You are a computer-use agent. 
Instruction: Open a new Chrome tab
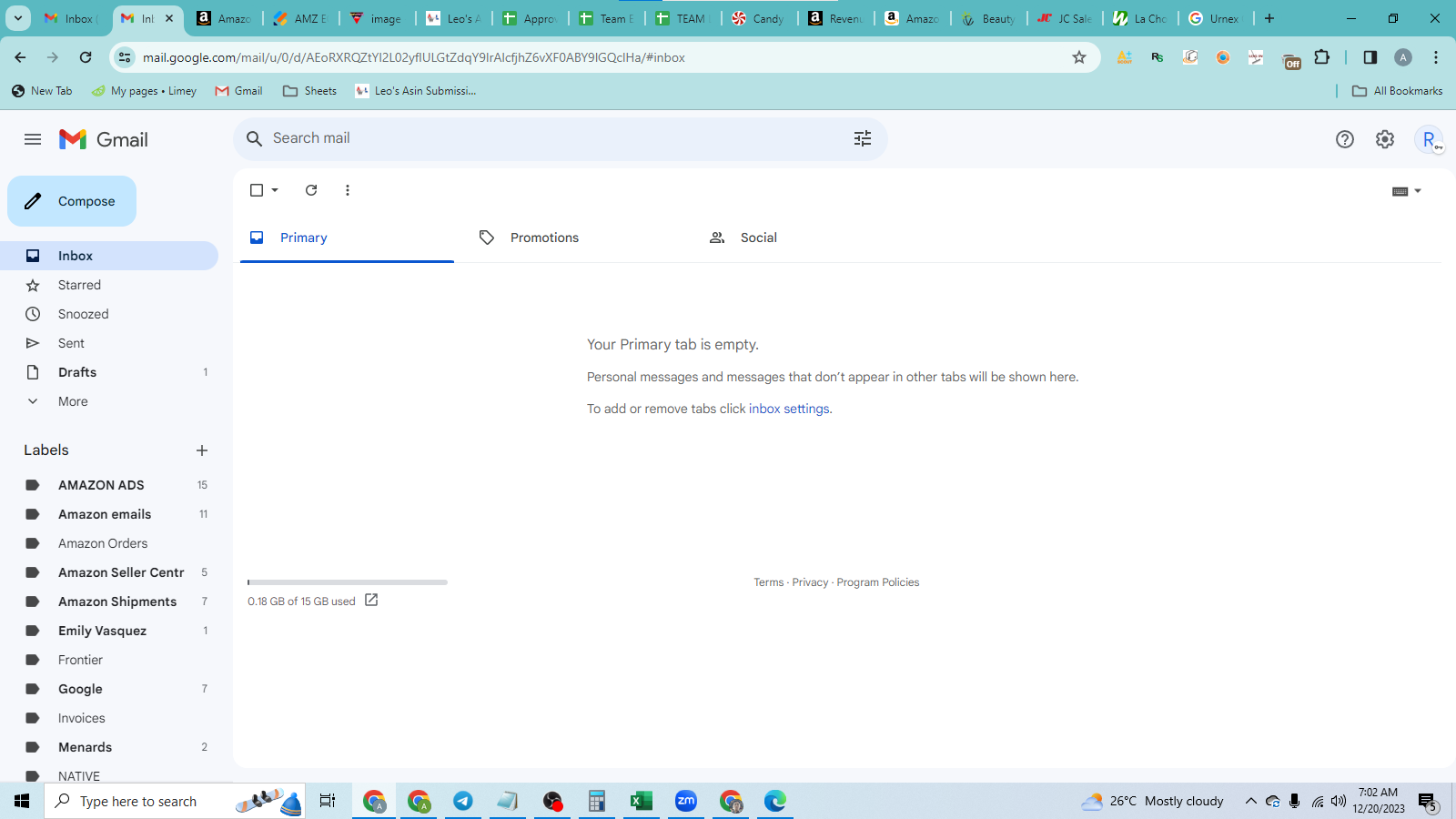click(x=1269, y=18)
